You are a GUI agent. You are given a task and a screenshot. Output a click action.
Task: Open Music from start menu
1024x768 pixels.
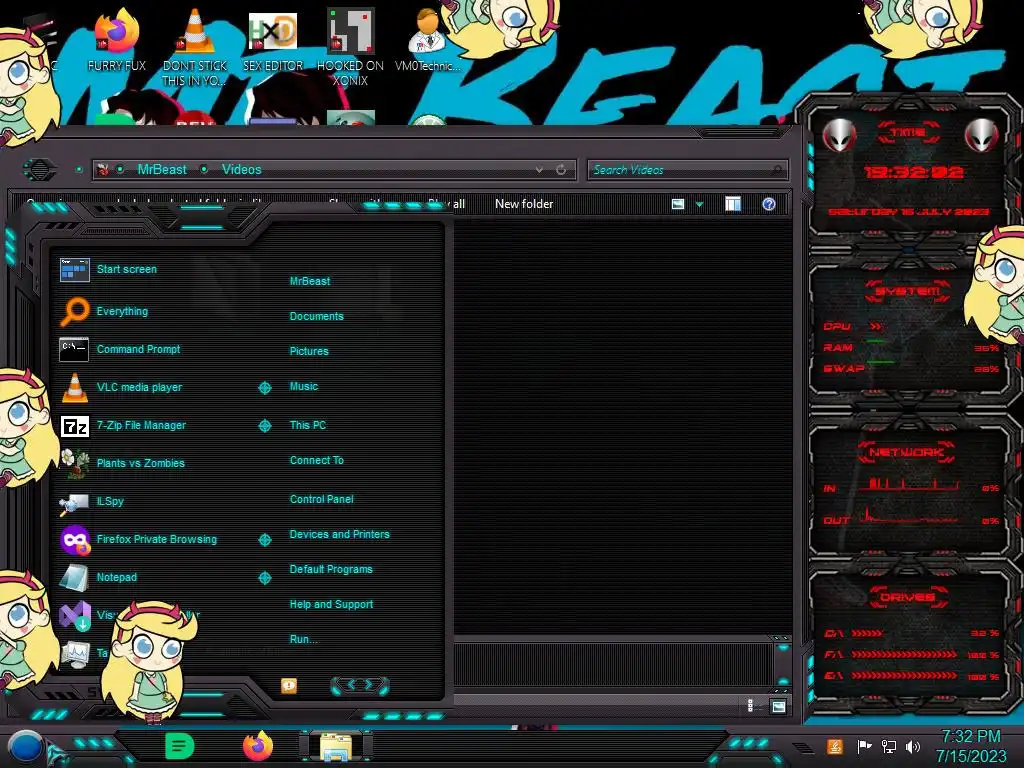[x=304, y=387]
